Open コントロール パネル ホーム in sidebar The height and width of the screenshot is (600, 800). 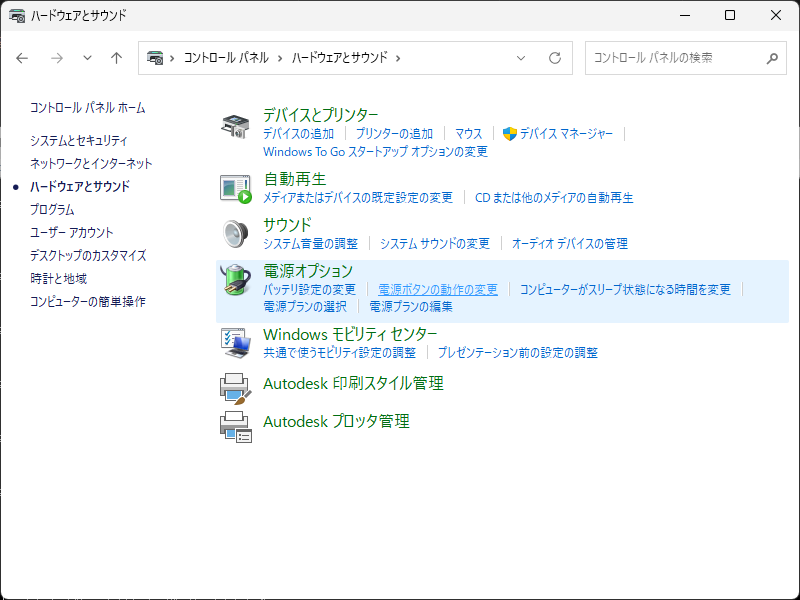click(88, 108)
